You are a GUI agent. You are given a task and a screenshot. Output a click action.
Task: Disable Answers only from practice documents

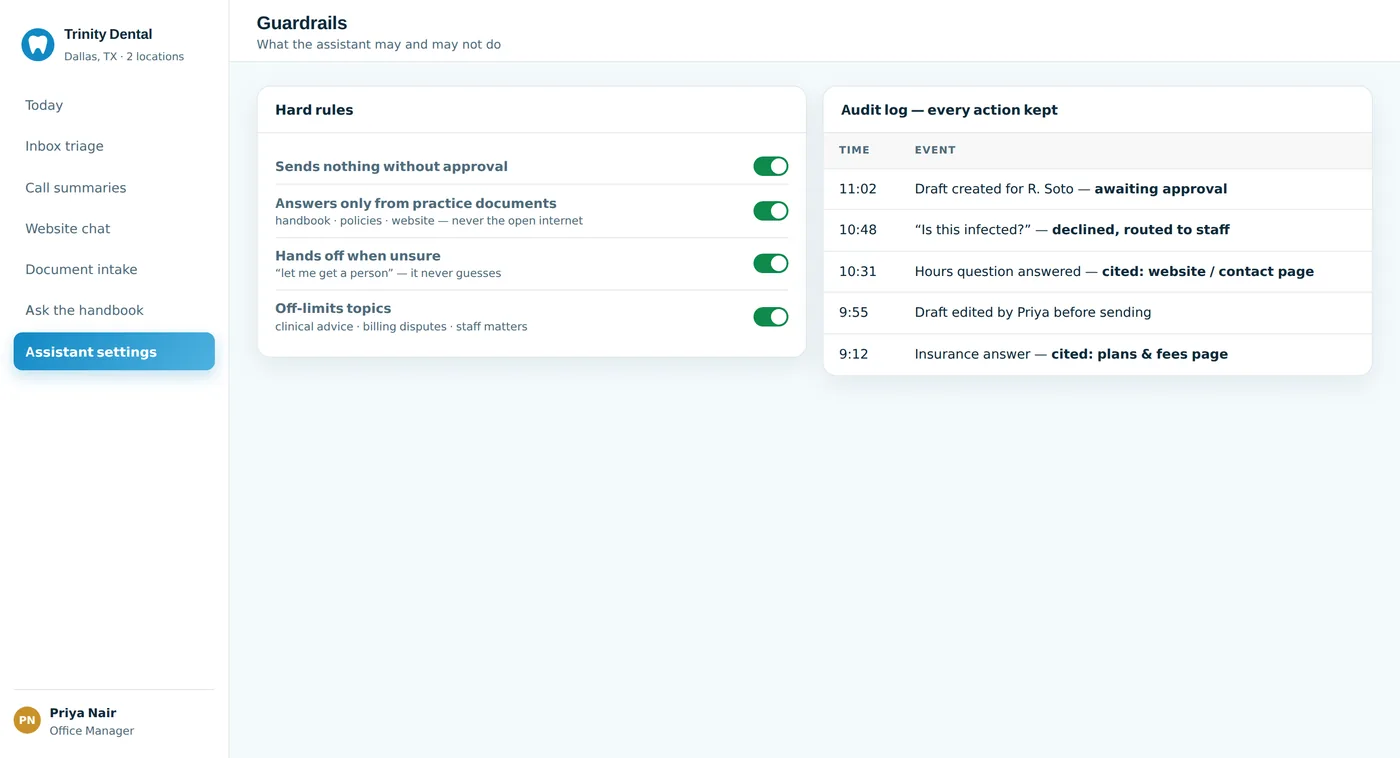(x=771, y=211)
